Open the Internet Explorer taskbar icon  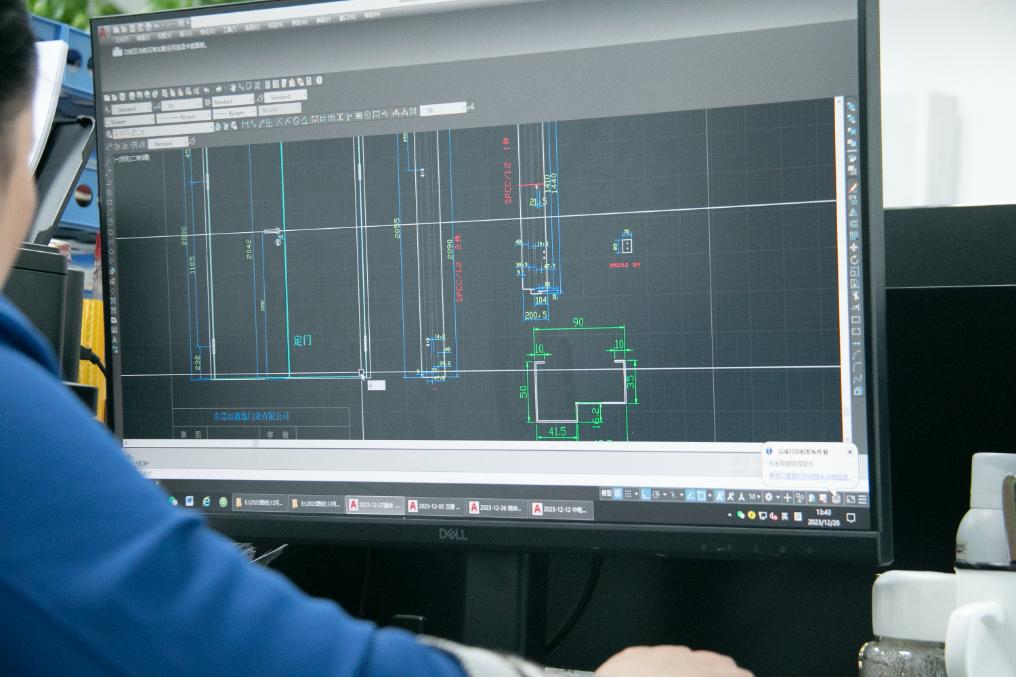(206, 501)
